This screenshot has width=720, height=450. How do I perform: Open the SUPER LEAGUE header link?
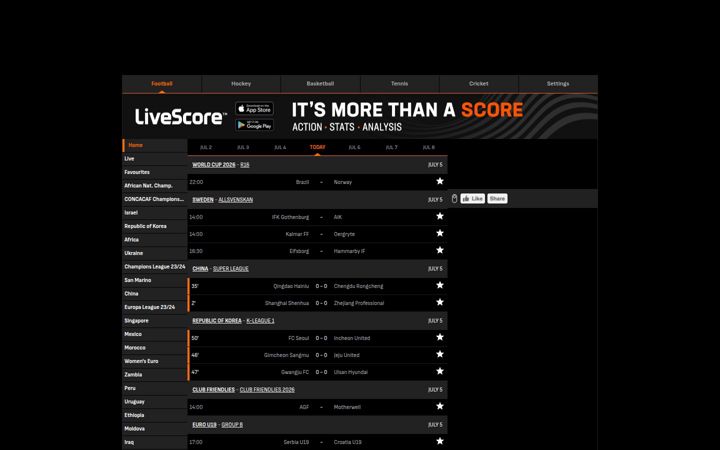[x=231, y=269]
